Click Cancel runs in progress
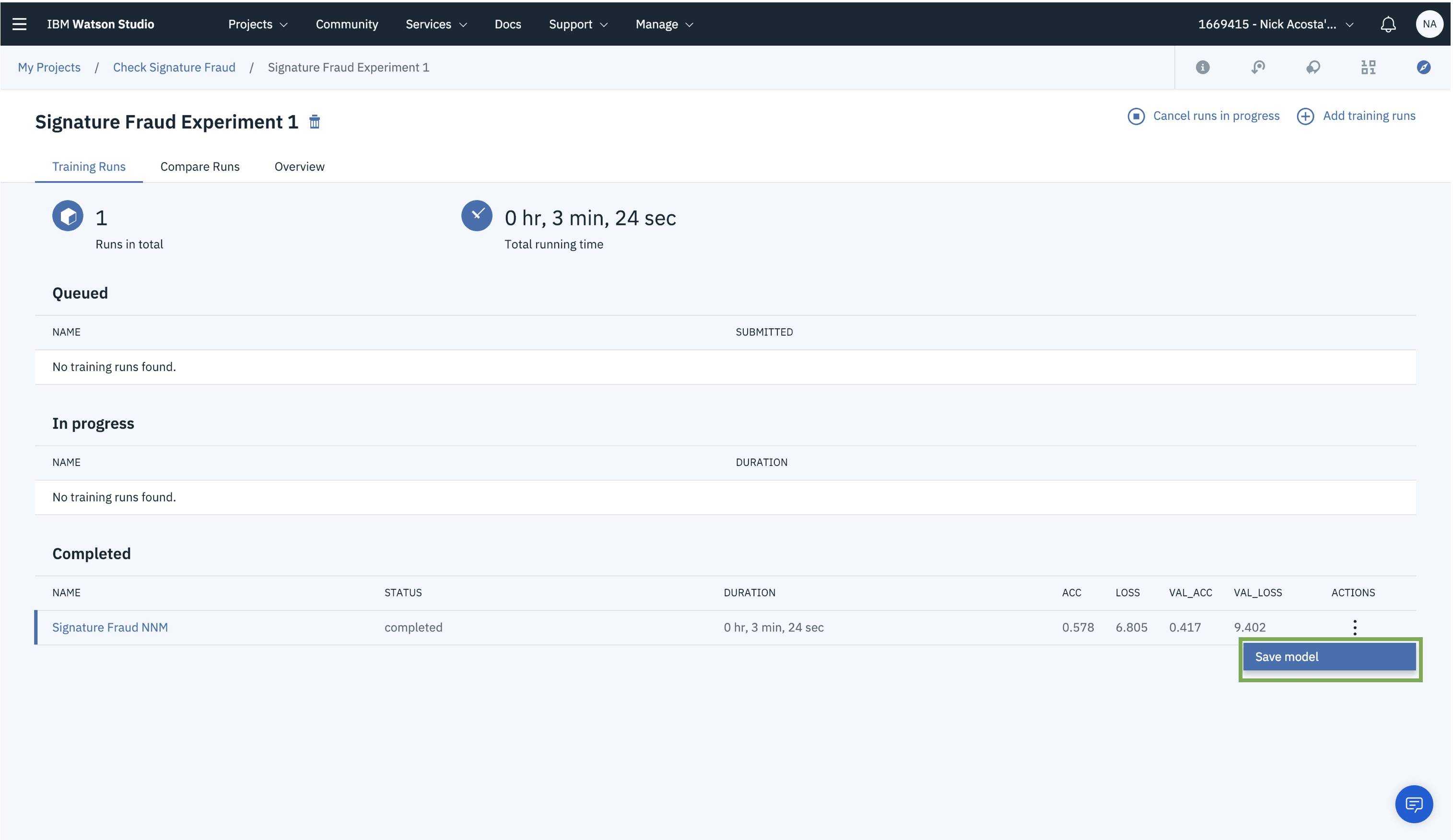 (1216, 116)
